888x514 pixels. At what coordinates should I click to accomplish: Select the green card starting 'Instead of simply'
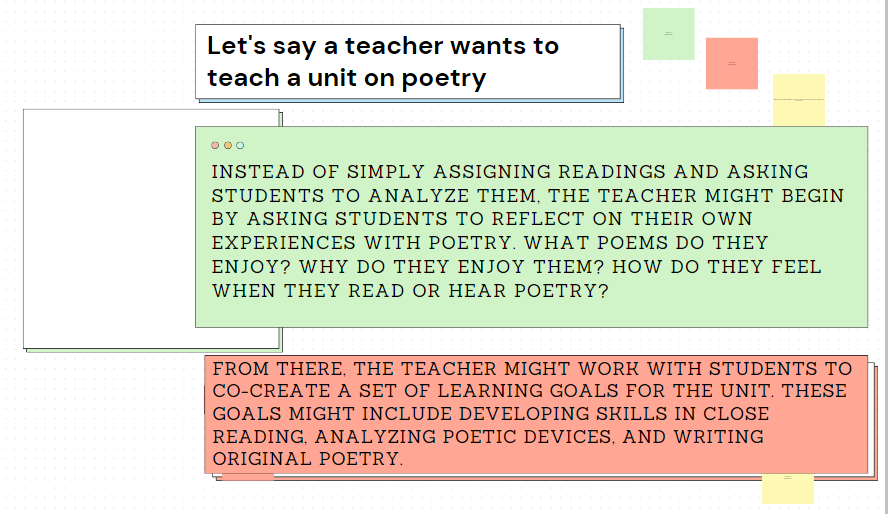(x=531, y=227)
